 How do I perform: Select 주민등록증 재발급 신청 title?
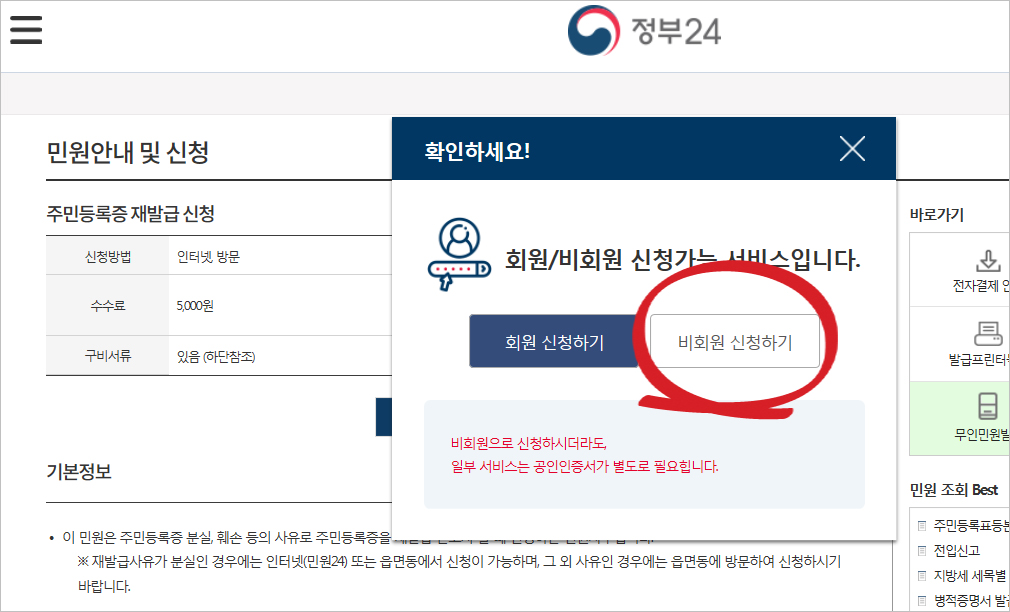(130, 213)
